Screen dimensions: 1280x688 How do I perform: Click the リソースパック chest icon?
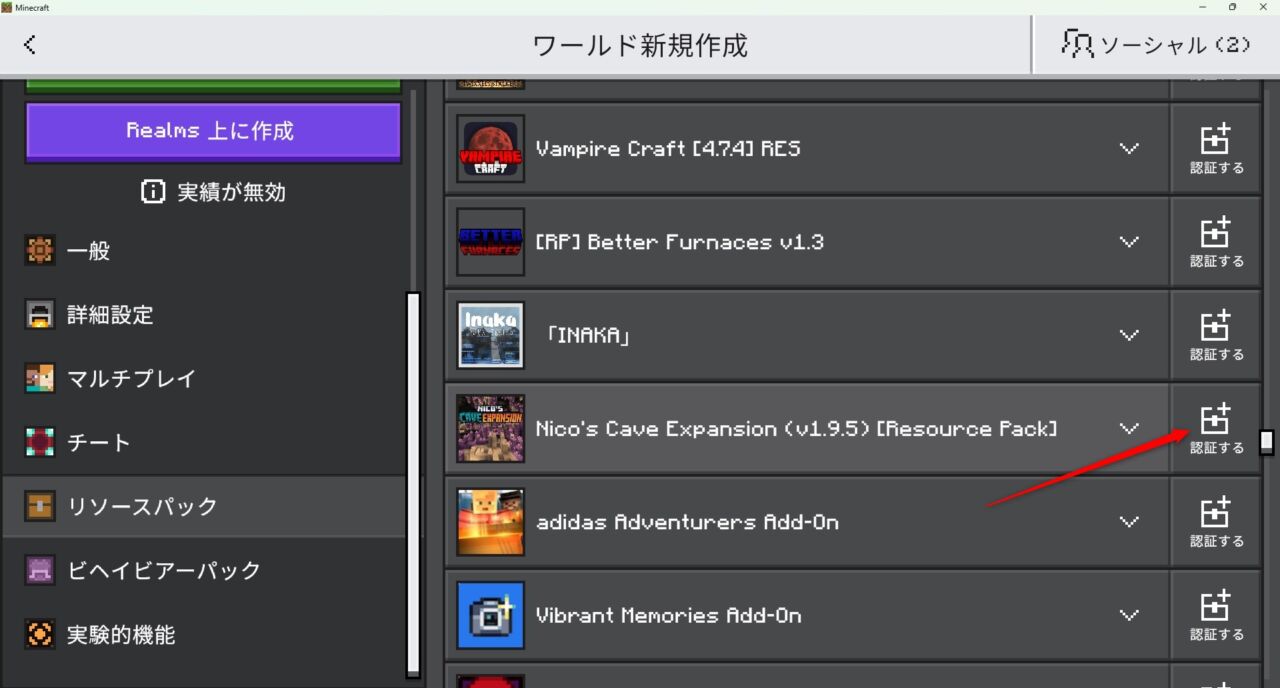tap(39, 507)
